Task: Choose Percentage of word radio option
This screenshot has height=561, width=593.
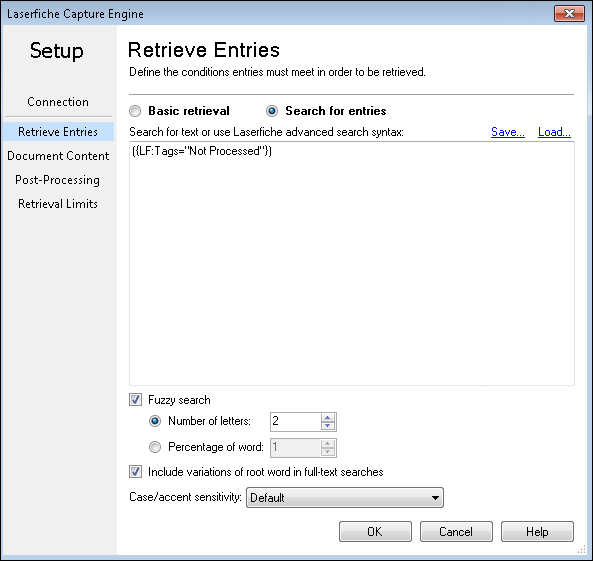Action: (155, 447)
